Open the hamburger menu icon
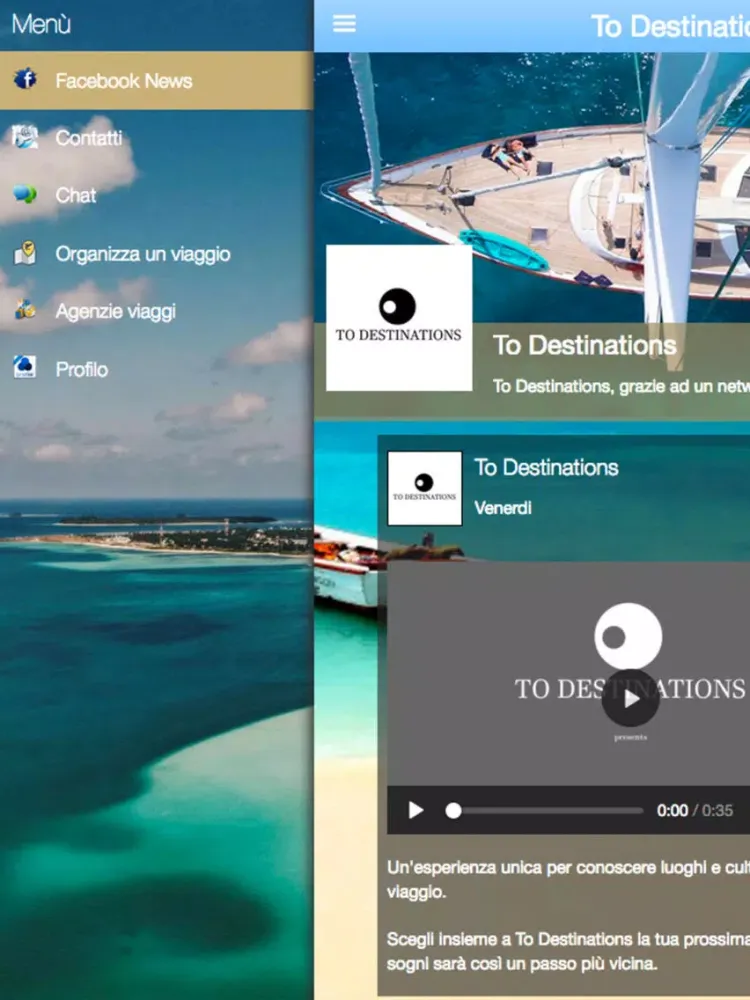 (344, 24)
